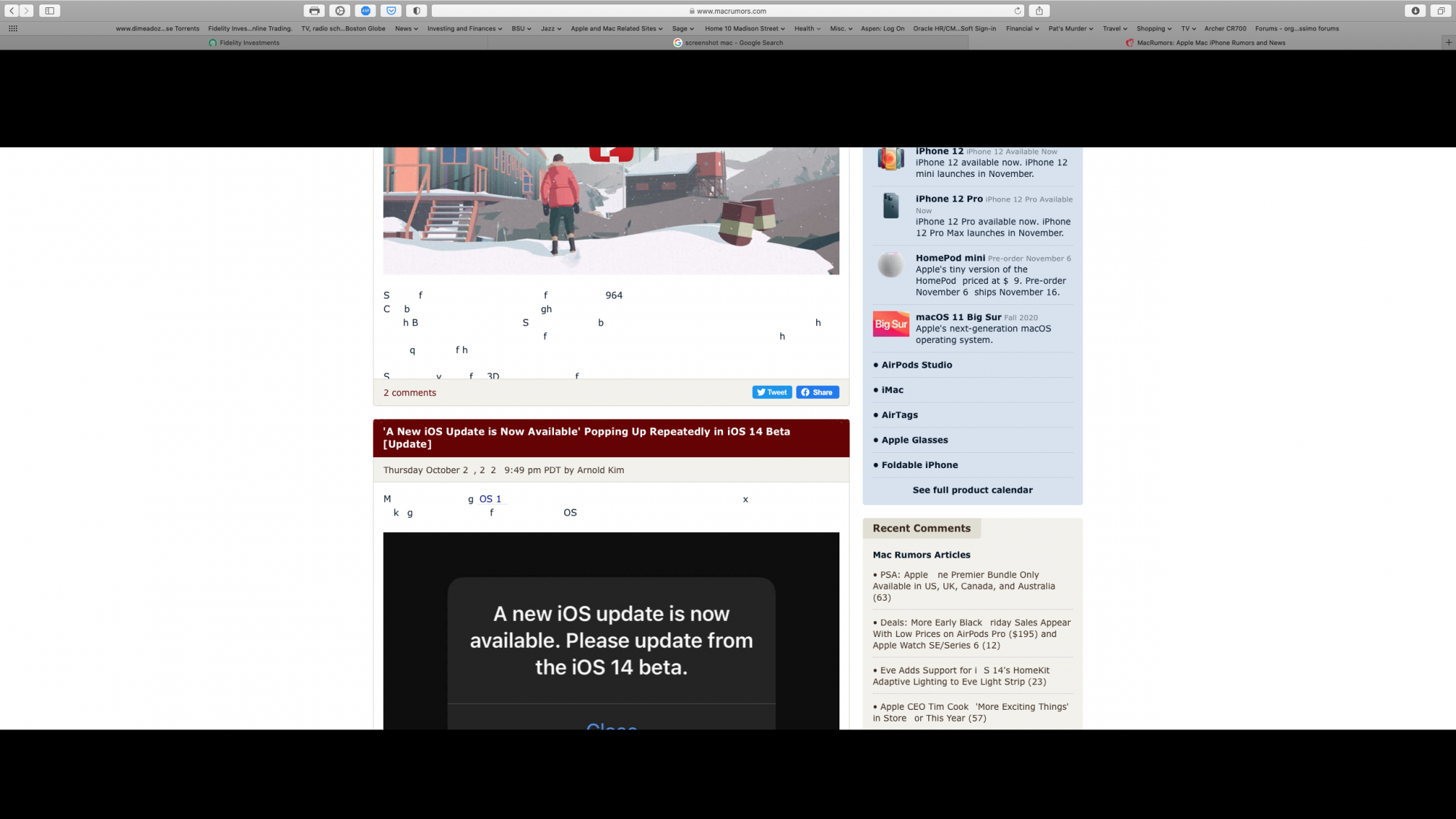1456x819 pixels.
Task: Open the Aspen: Log On bookmark
Action: [x=882, y=28]
